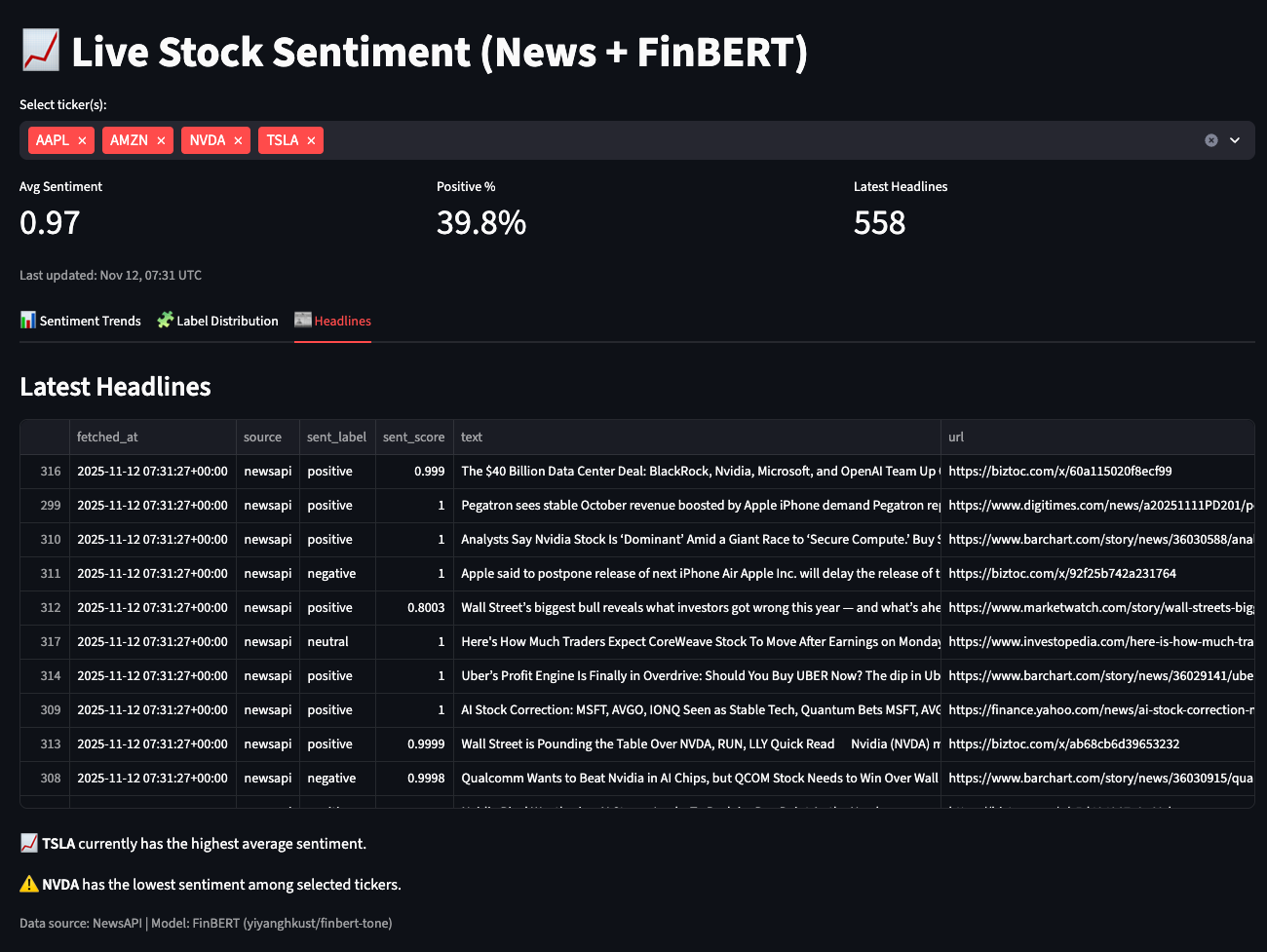Image resolution: width=1267 pixels, height=952 pixels.
Task: Click inside the ticker multiselect input field
Action: coord(760,140)
